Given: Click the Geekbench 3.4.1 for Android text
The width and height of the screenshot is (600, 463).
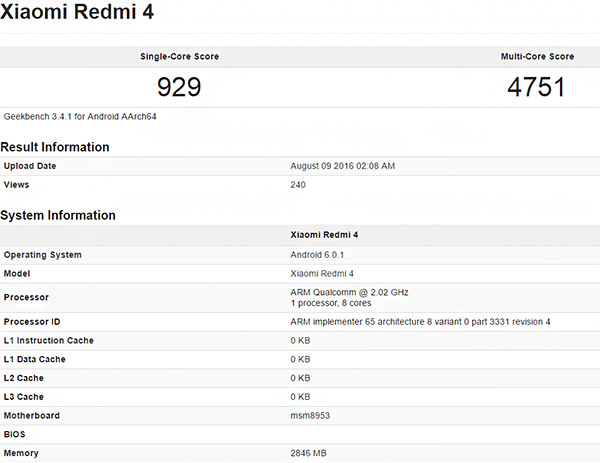Looking at the screenshot, I should 80,116.
